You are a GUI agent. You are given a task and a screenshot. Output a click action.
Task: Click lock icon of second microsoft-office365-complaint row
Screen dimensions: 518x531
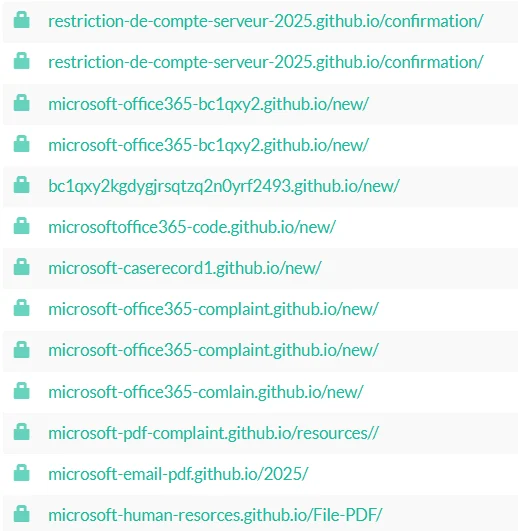point(21,348)
